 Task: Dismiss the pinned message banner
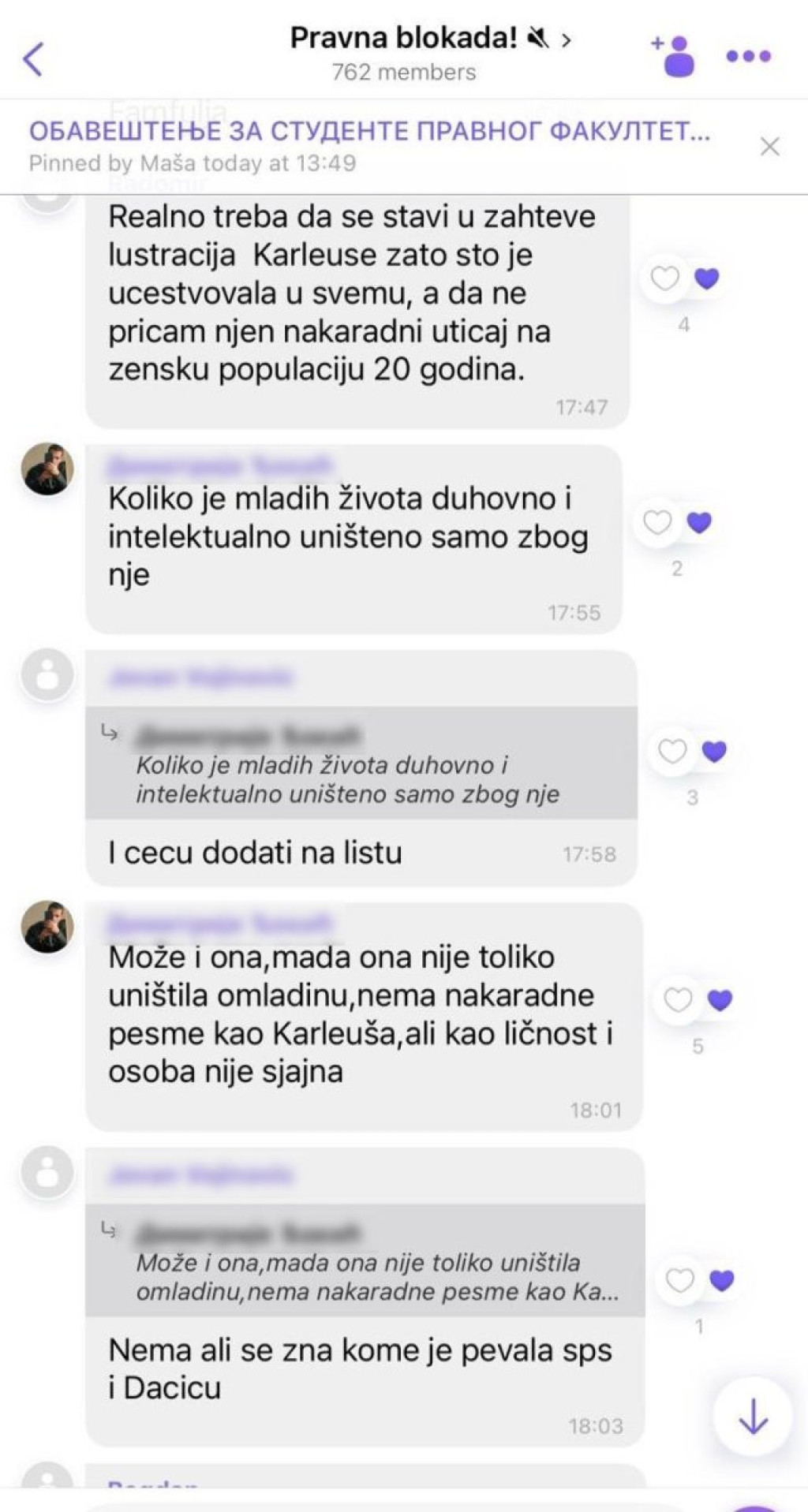769,146
